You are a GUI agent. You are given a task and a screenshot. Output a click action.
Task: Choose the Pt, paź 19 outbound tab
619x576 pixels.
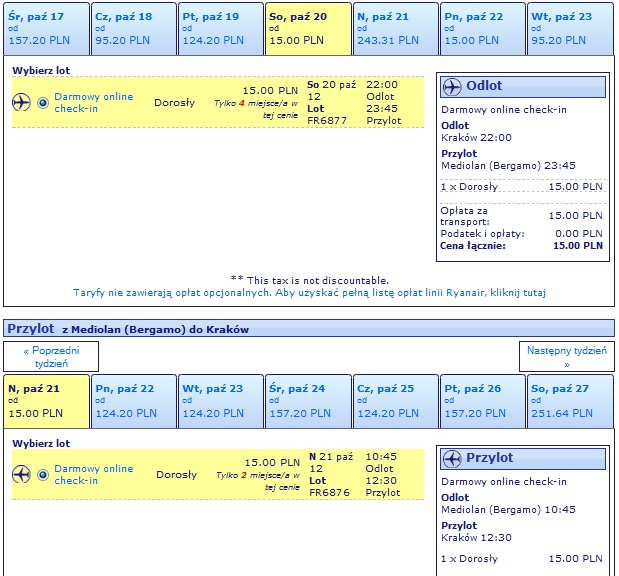click(221, 29)
